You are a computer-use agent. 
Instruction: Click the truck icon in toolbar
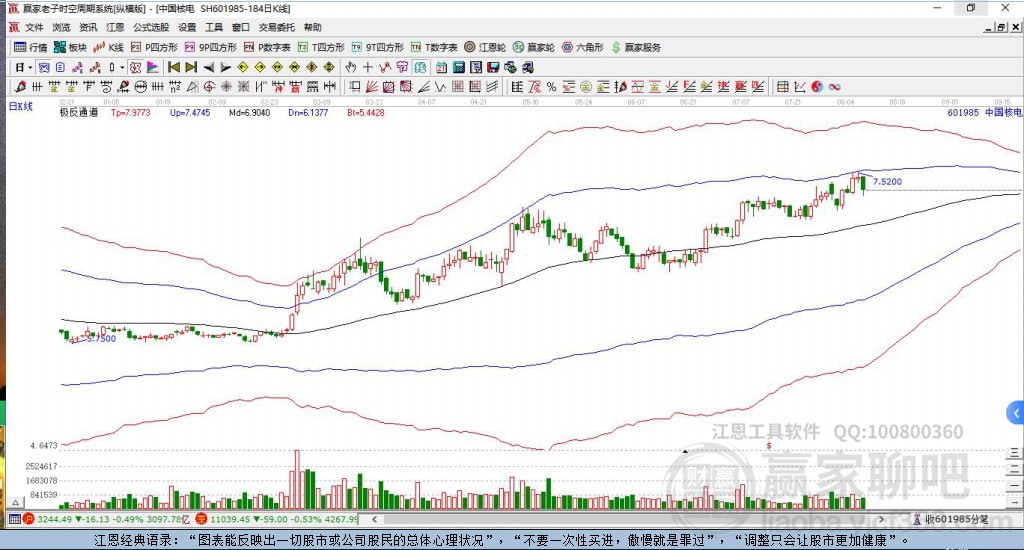pos(528,67)
